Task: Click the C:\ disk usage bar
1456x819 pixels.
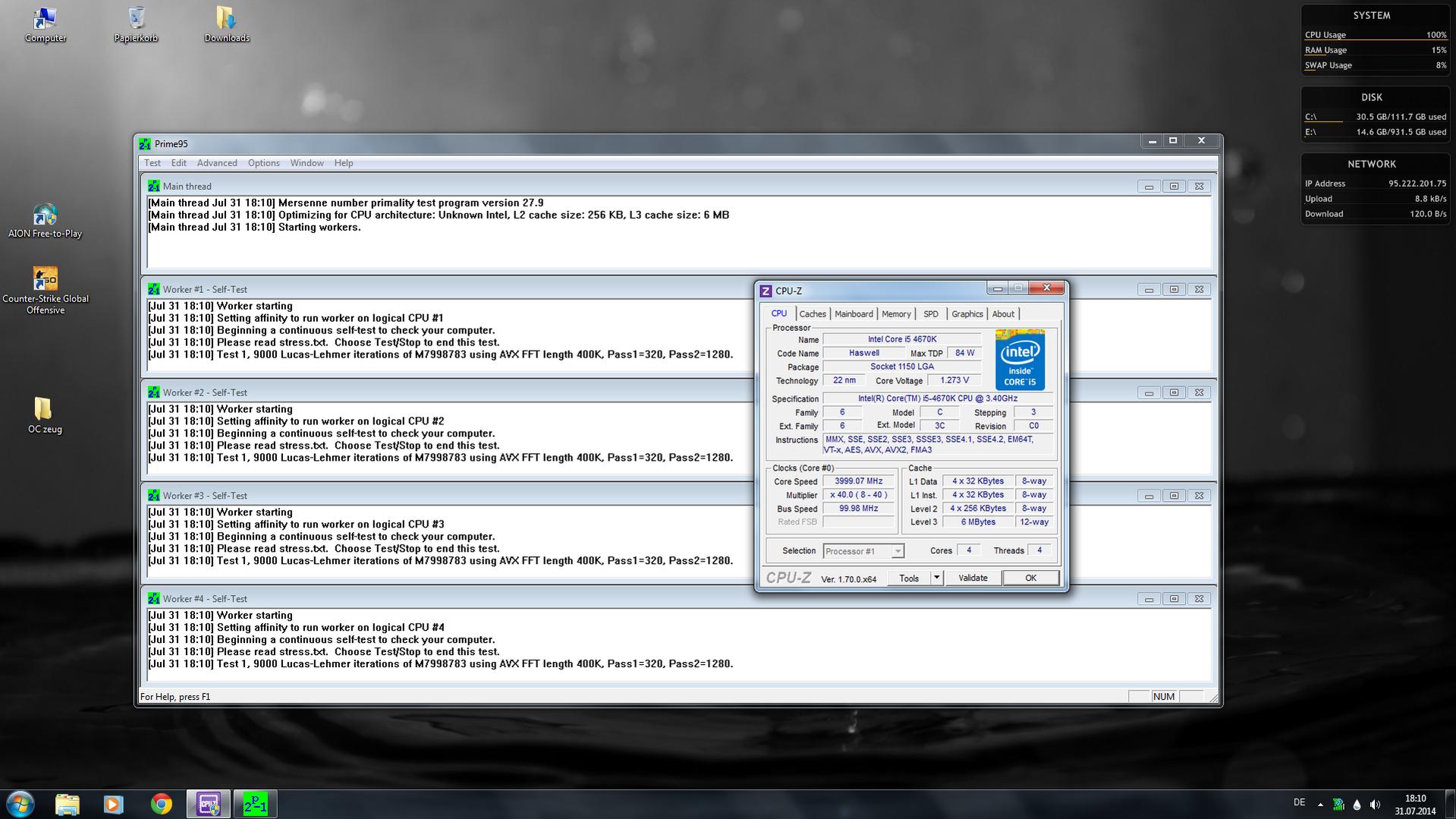Action: (1376, 121)
